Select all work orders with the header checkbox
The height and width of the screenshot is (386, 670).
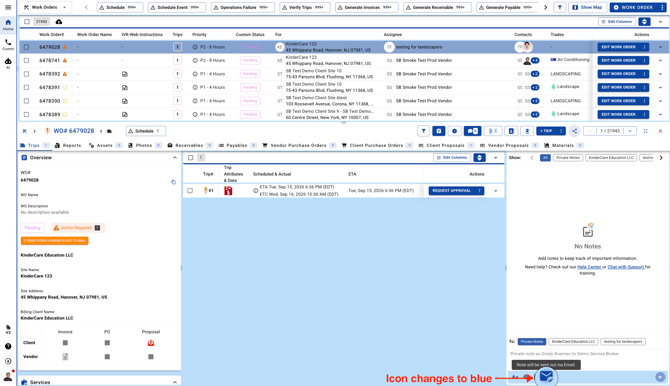pyautogui.click(x=27, y=21)
